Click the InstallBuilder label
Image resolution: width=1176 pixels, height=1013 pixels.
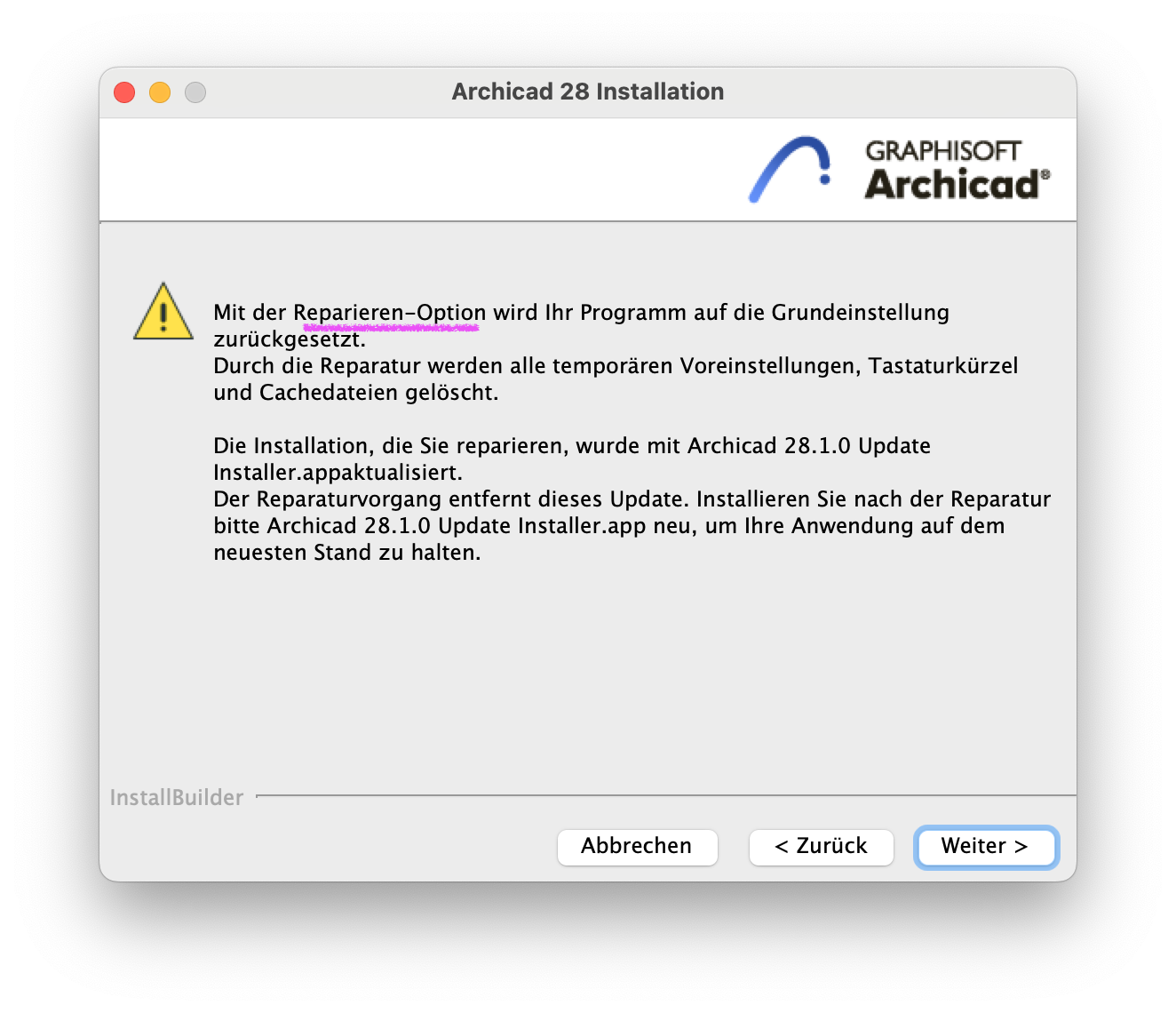coord(177,798)
